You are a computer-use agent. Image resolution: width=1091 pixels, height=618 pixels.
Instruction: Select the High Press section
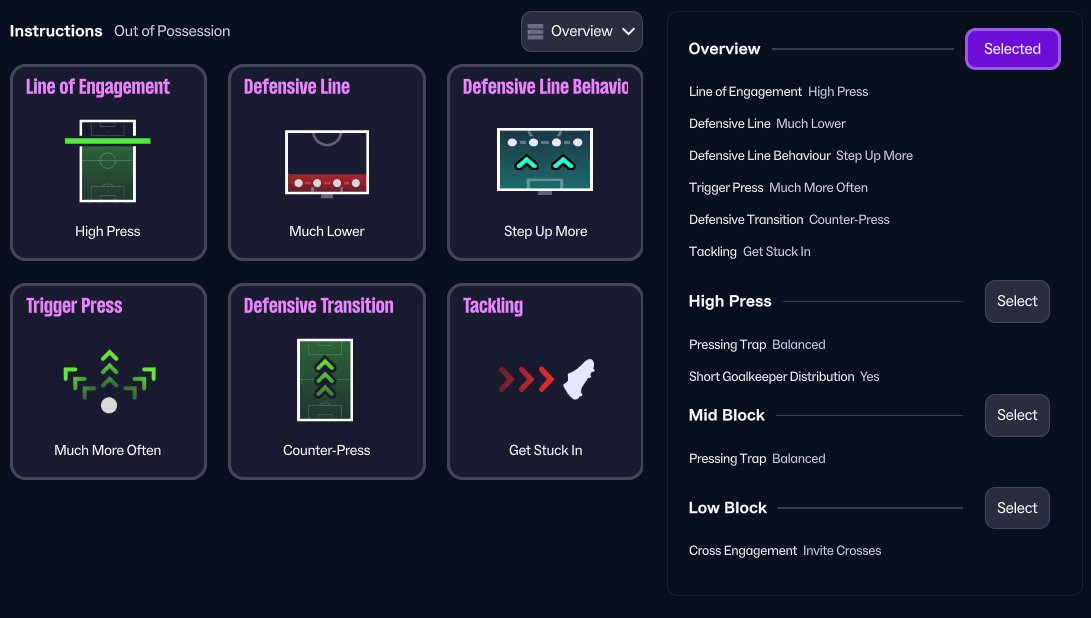pyautogui.click(x=1016, y=301)
